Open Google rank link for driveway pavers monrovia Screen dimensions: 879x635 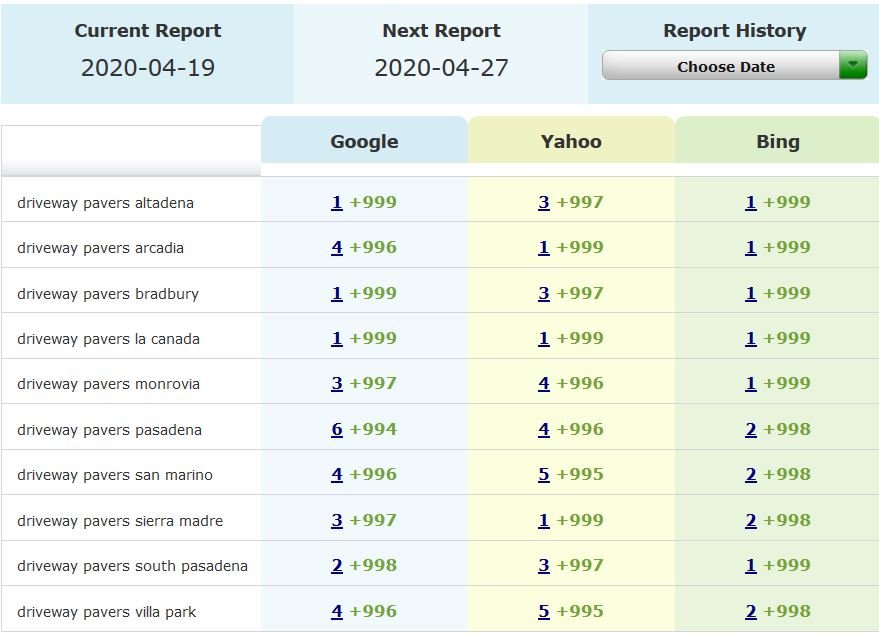tap(337, 383)
